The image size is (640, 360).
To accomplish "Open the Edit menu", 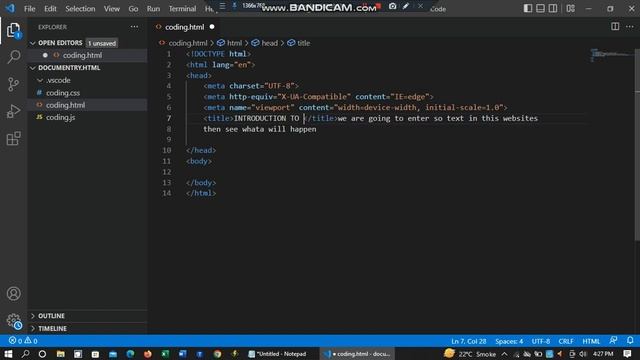I will tap(50, 9).
